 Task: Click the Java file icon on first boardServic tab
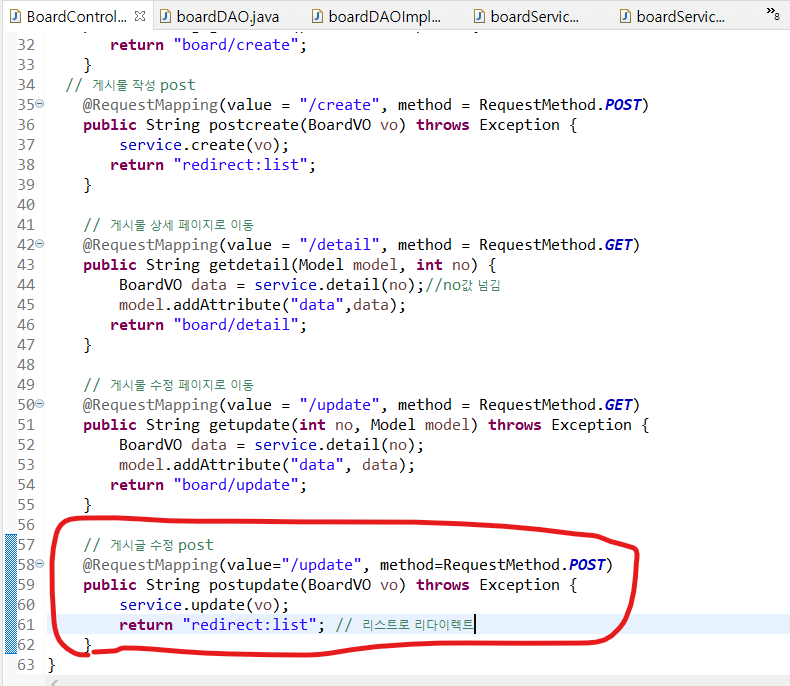[x=479, y=17]
